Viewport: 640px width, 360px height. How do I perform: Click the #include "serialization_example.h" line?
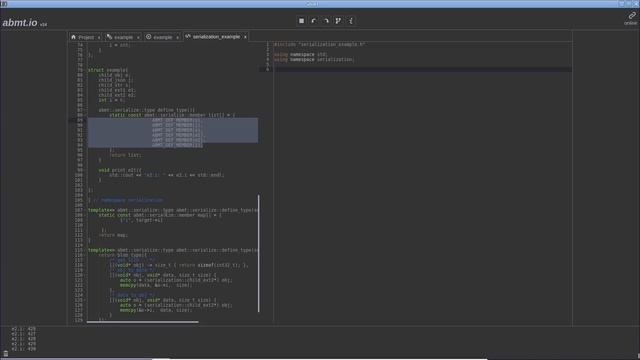[x=320, y=44]
